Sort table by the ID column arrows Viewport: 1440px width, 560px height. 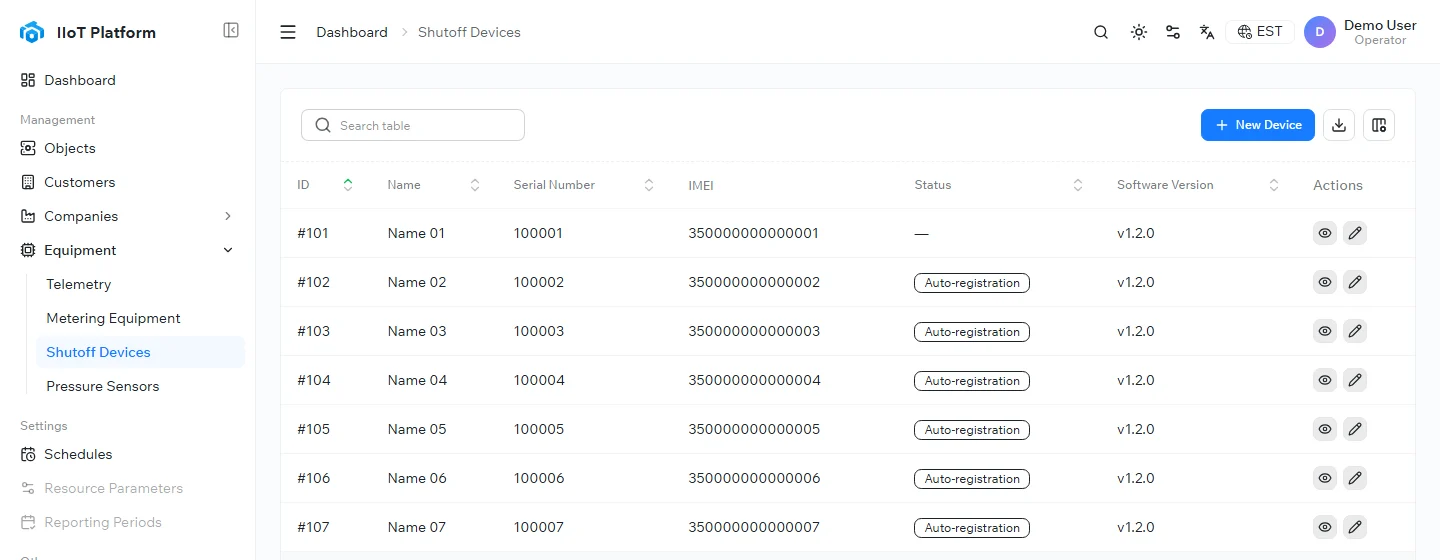(x=348, y=185)
